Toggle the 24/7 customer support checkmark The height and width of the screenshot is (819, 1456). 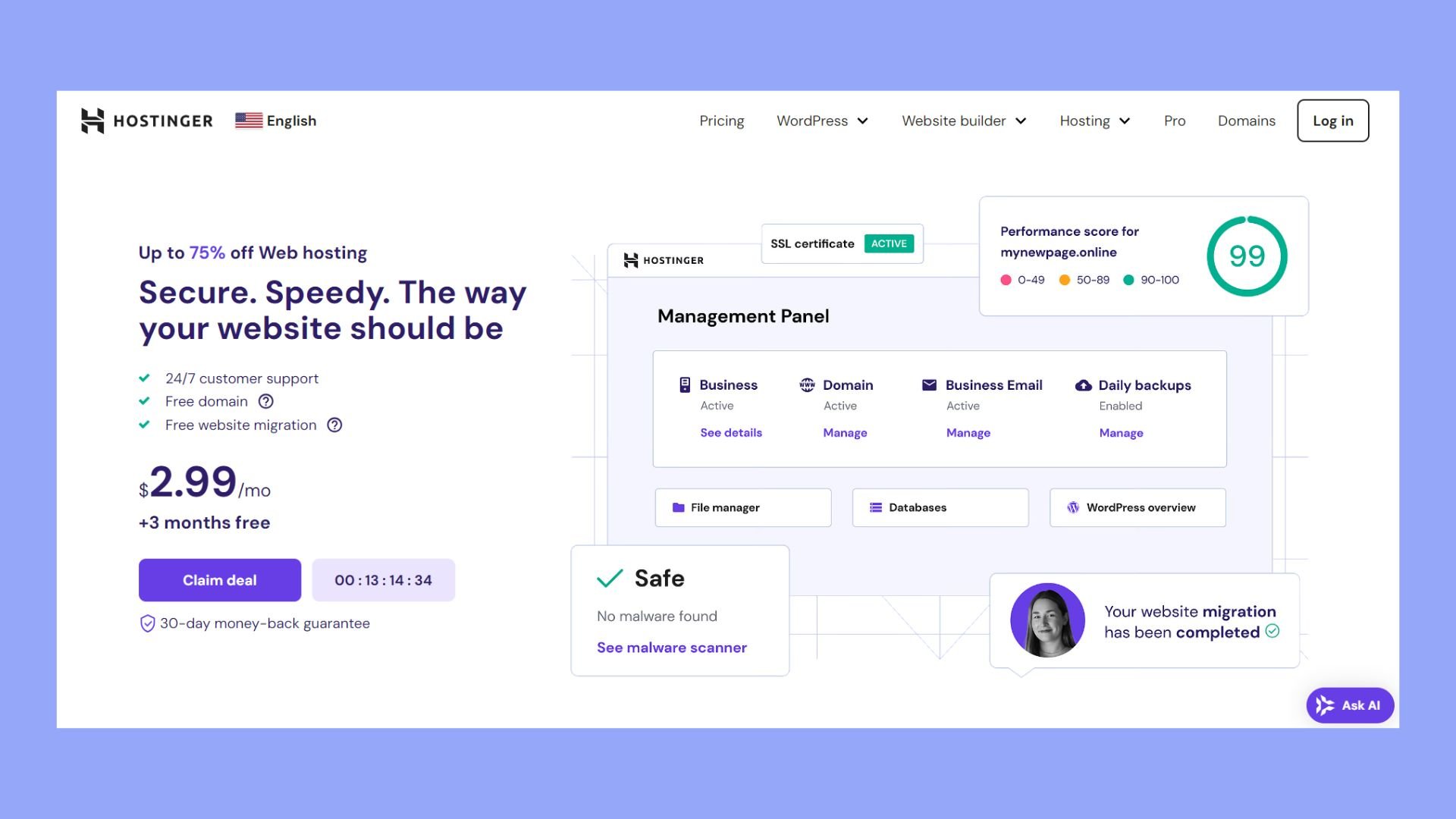pyautogui.click(x=145, y=377)
